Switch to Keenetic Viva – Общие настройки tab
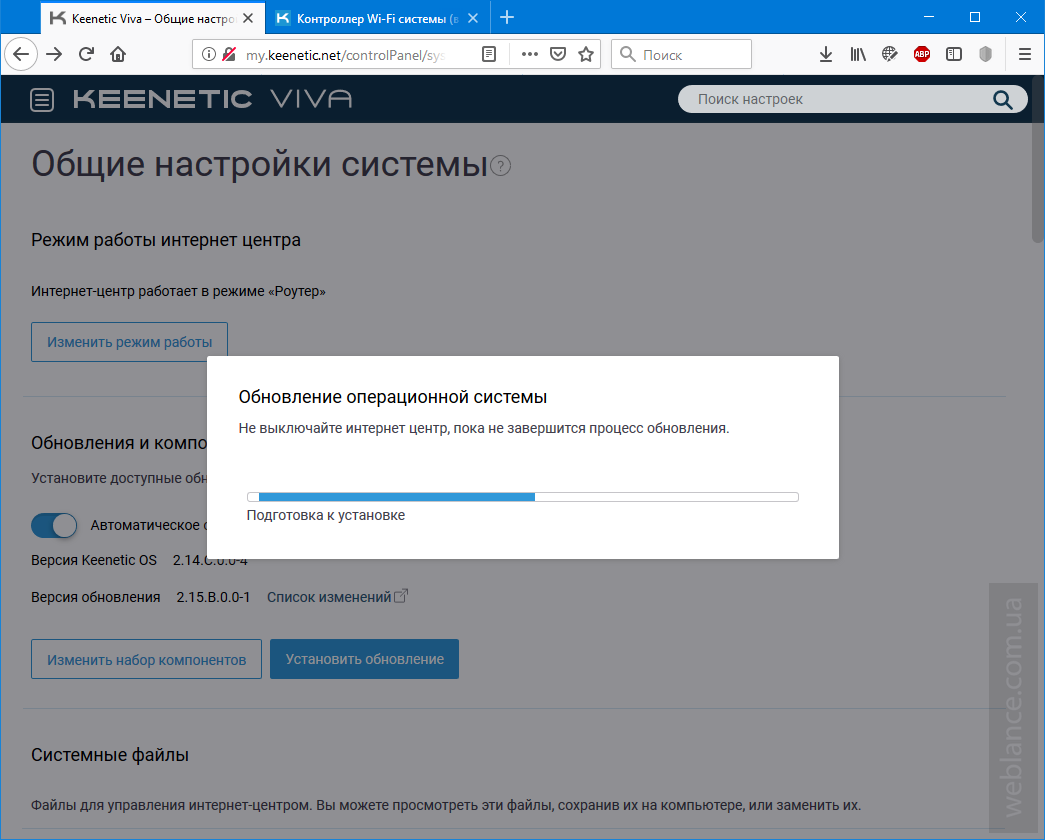 (x=153, y=18)
